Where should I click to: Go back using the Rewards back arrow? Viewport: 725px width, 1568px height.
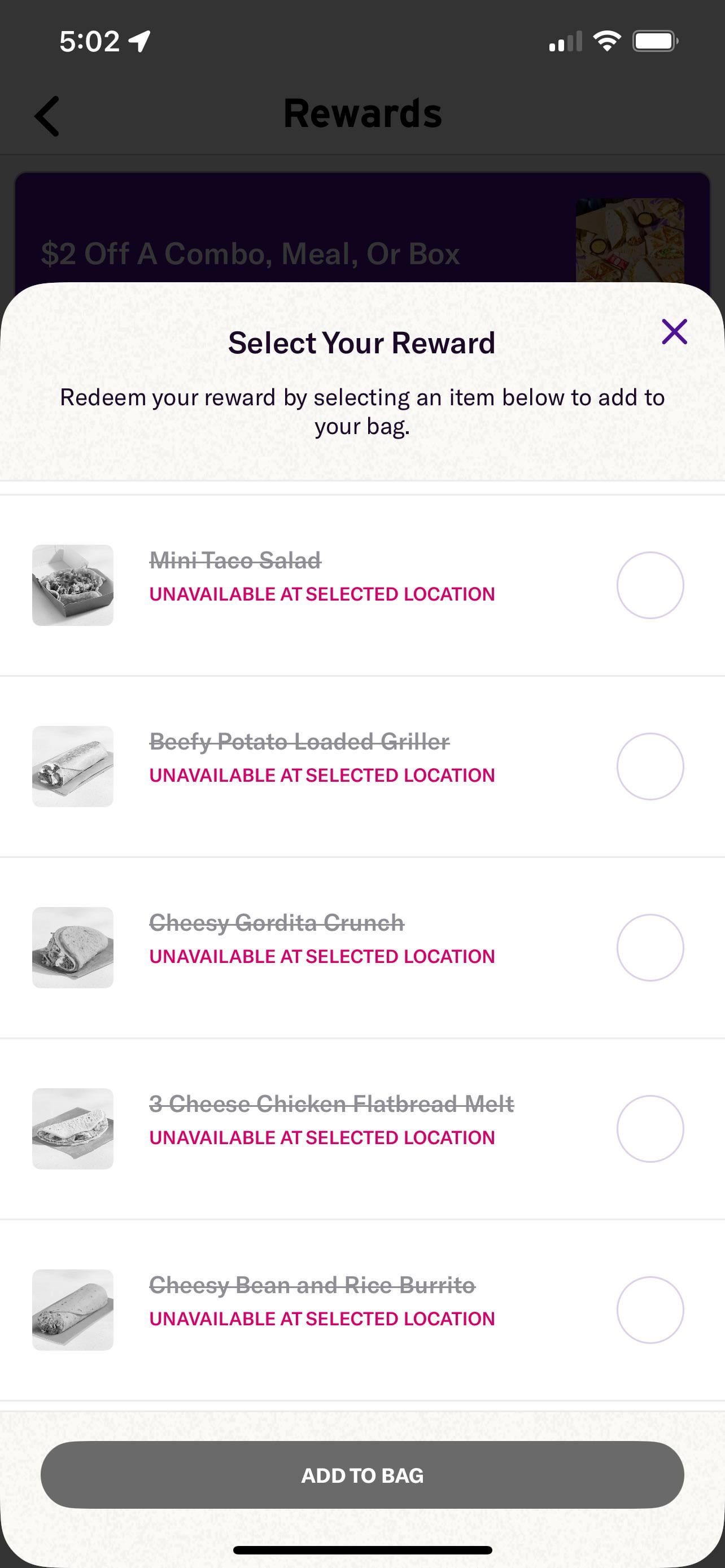pyautogui.click(x=47, y=116)
